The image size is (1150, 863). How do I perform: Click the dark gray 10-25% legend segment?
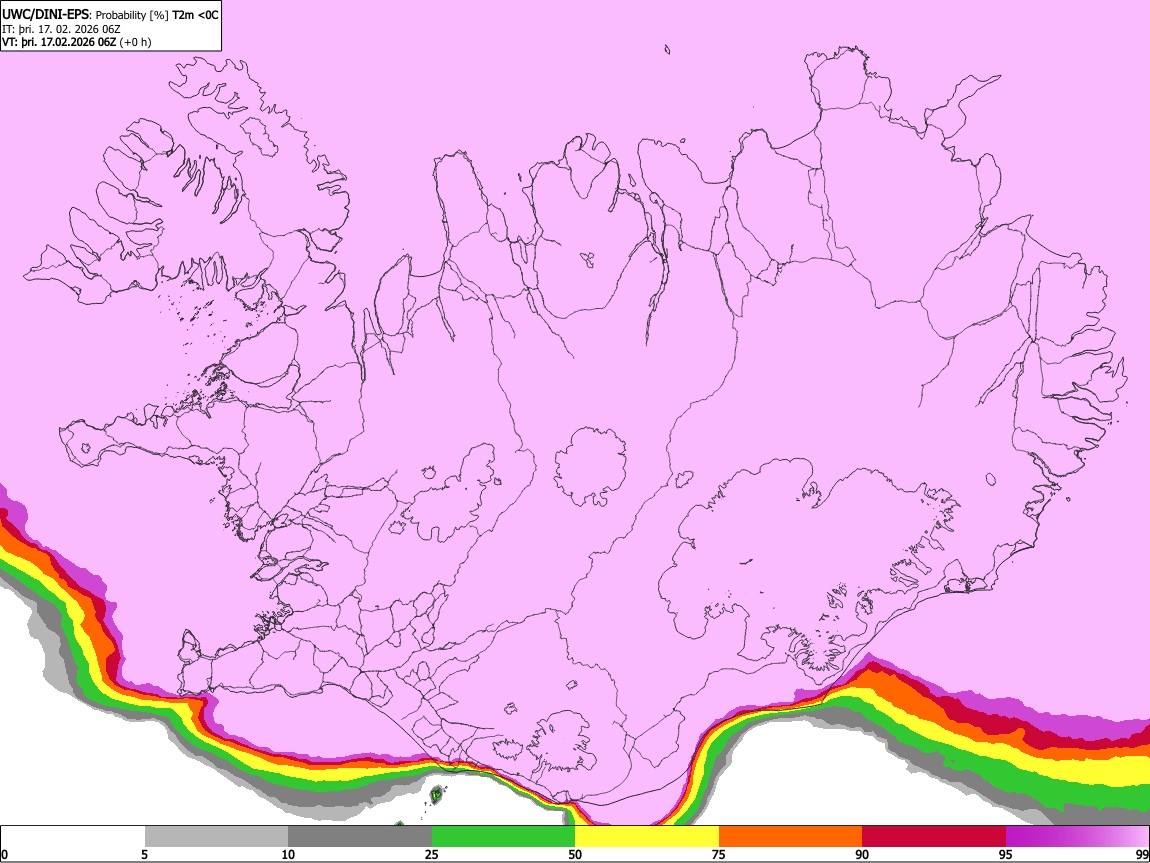point(360,837)
